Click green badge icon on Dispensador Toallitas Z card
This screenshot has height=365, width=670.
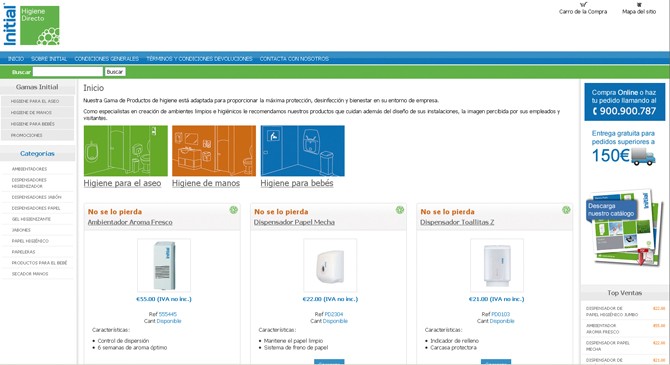click(x=566, y=210)
